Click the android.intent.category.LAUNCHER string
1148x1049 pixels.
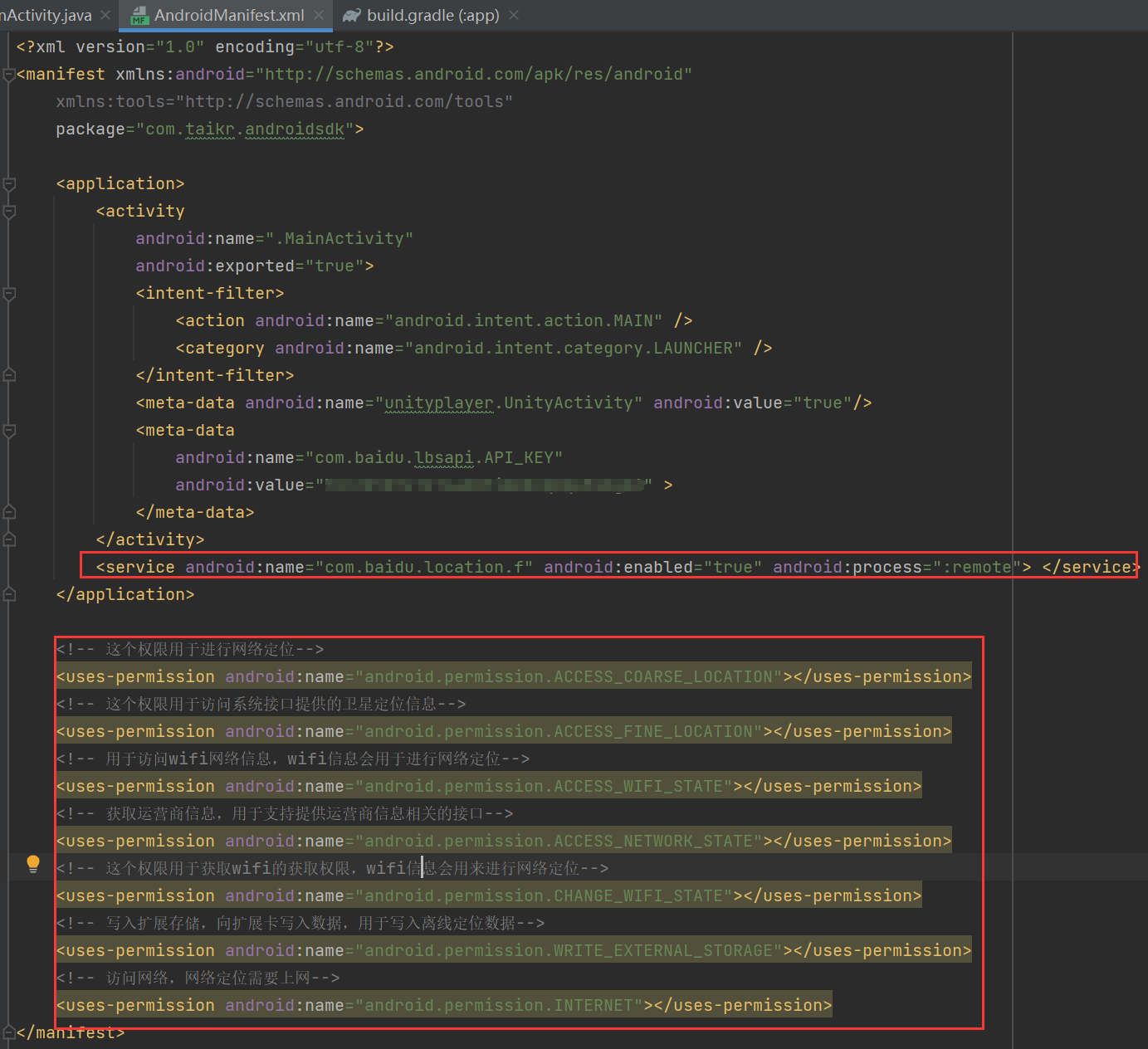pyautogui.click(x=574, y=348)
